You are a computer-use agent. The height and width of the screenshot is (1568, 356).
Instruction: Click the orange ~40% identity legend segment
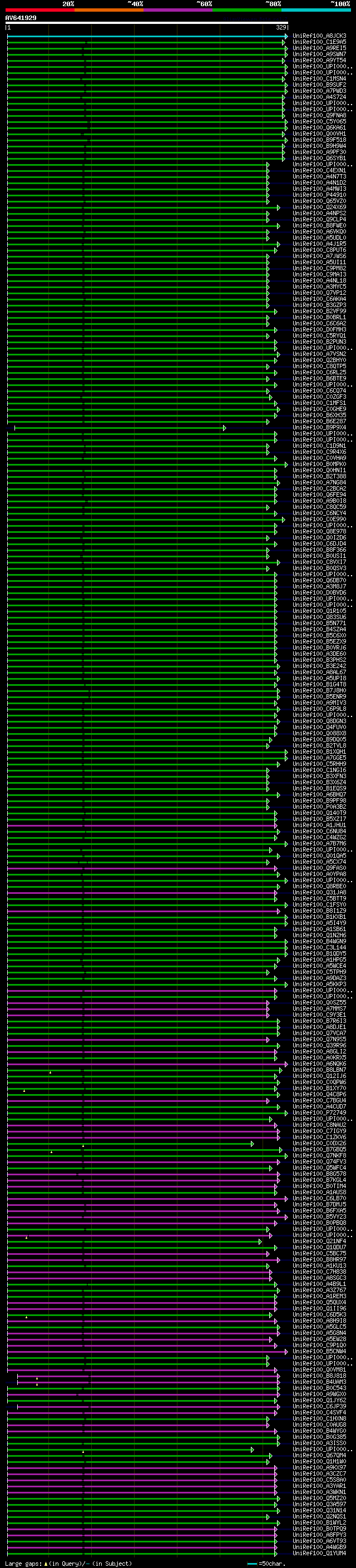tap(110, 10)
